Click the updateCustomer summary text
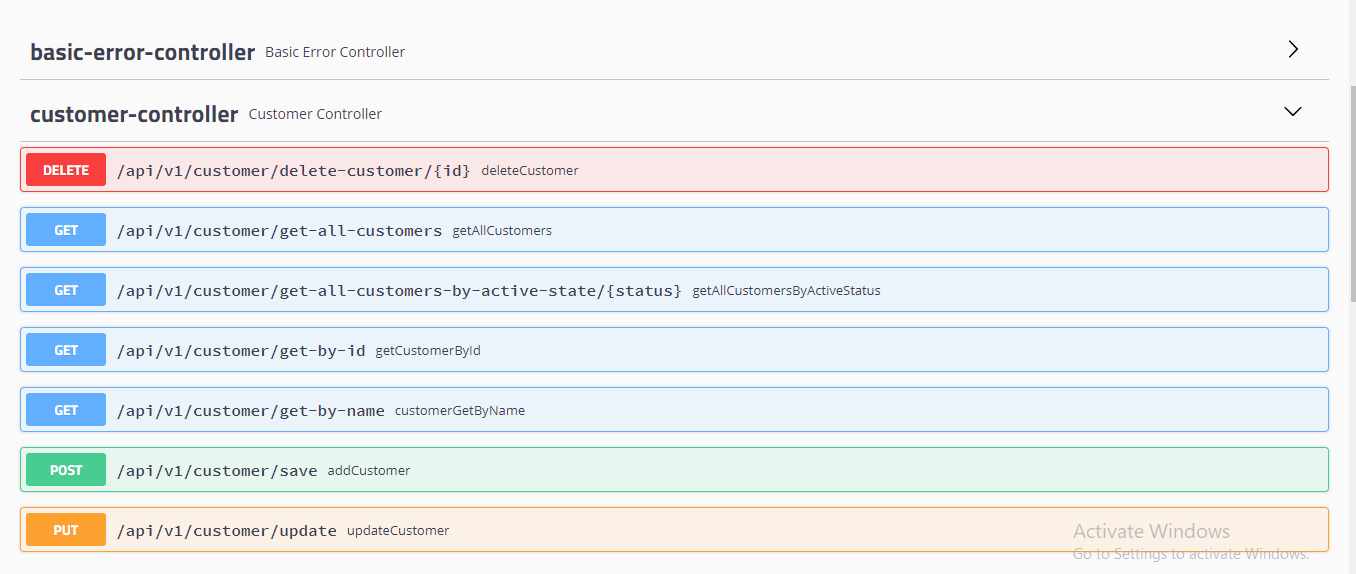 [x=398, y=531]
